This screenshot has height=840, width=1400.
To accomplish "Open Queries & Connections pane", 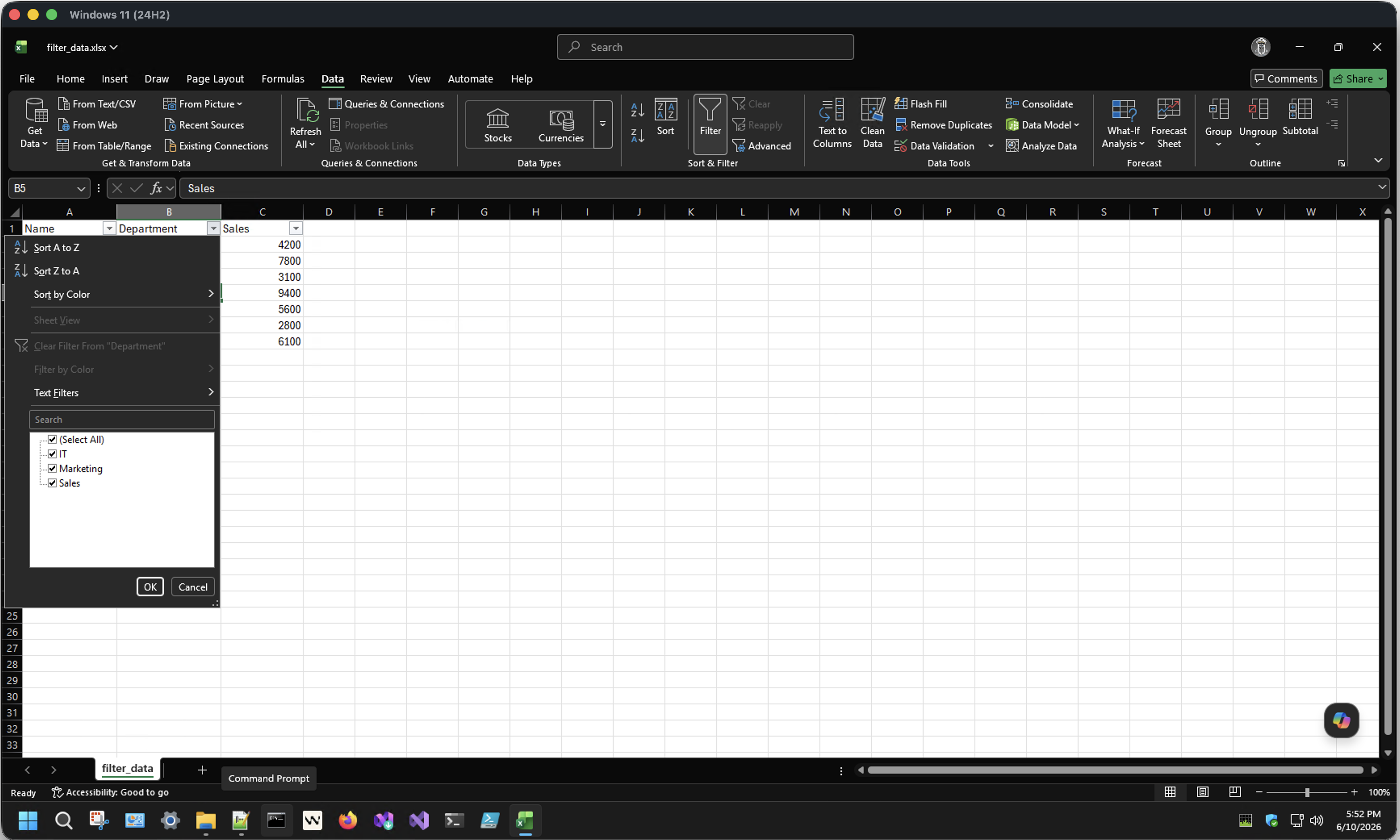I will [x=387, y=104].
